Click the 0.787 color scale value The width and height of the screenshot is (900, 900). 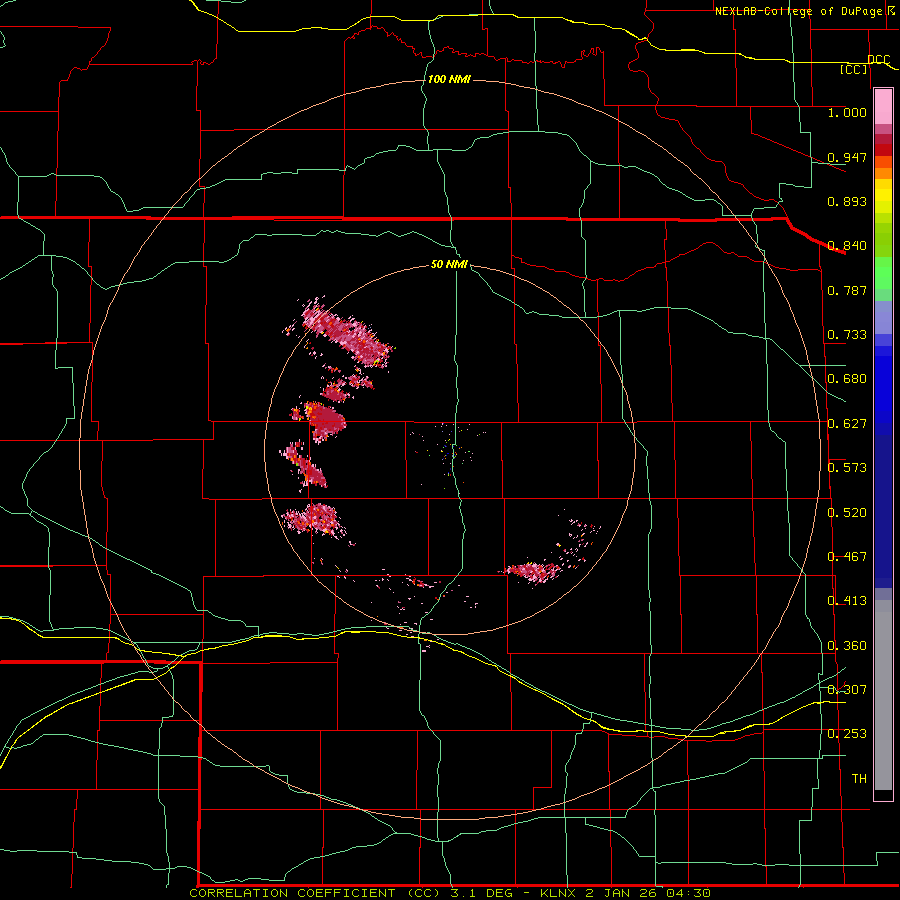(847, 290)
